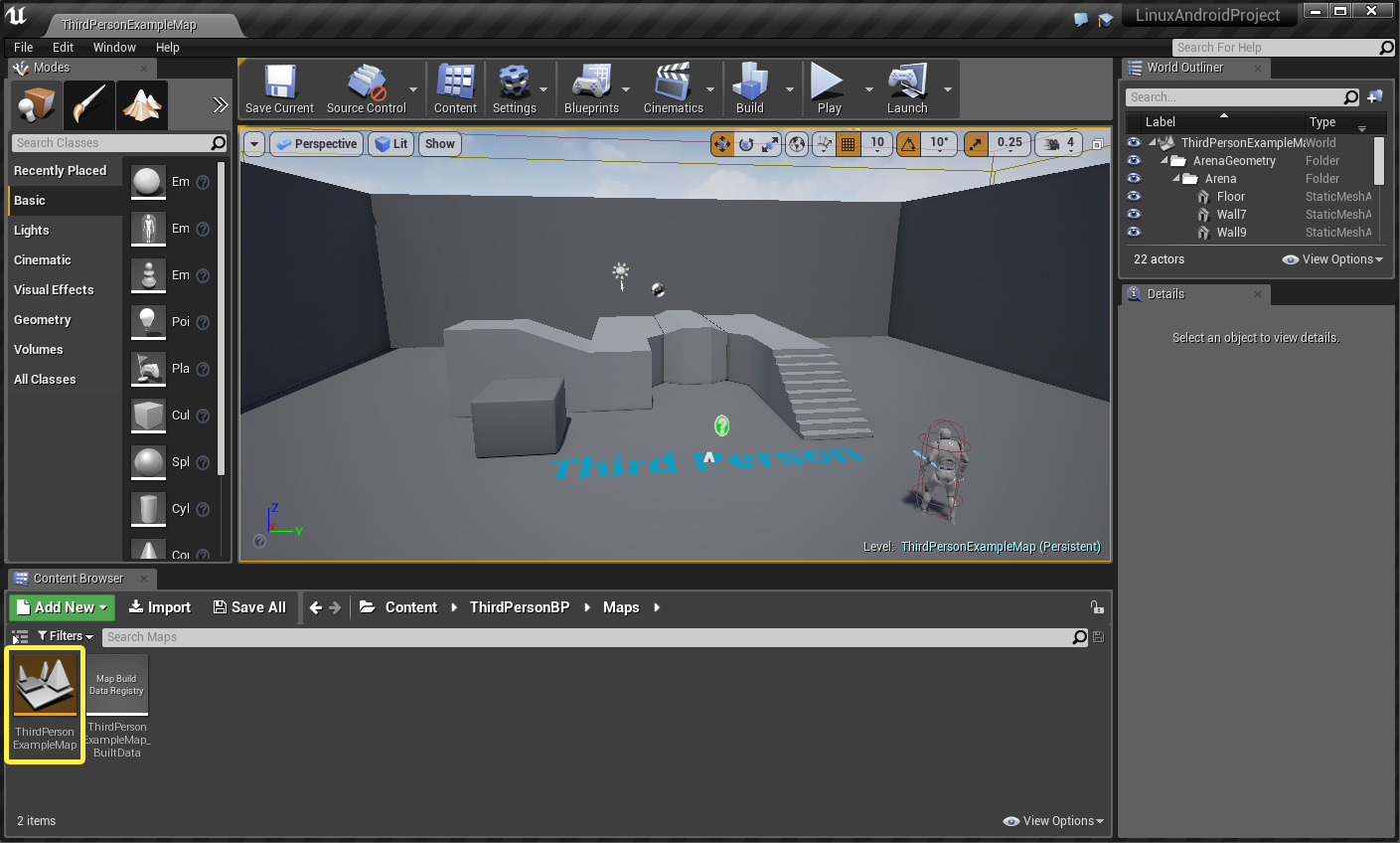Open the Blueprints toolbar icon
Viewport: 1400px width, 843px height.
(x=591, y=84)
